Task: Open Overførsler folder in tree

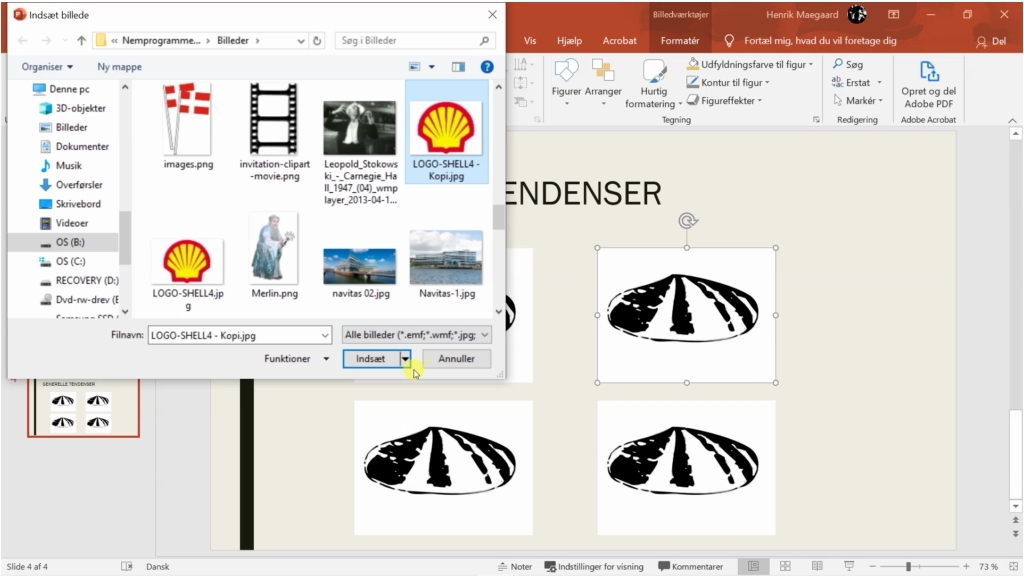Action: point(71,185)
